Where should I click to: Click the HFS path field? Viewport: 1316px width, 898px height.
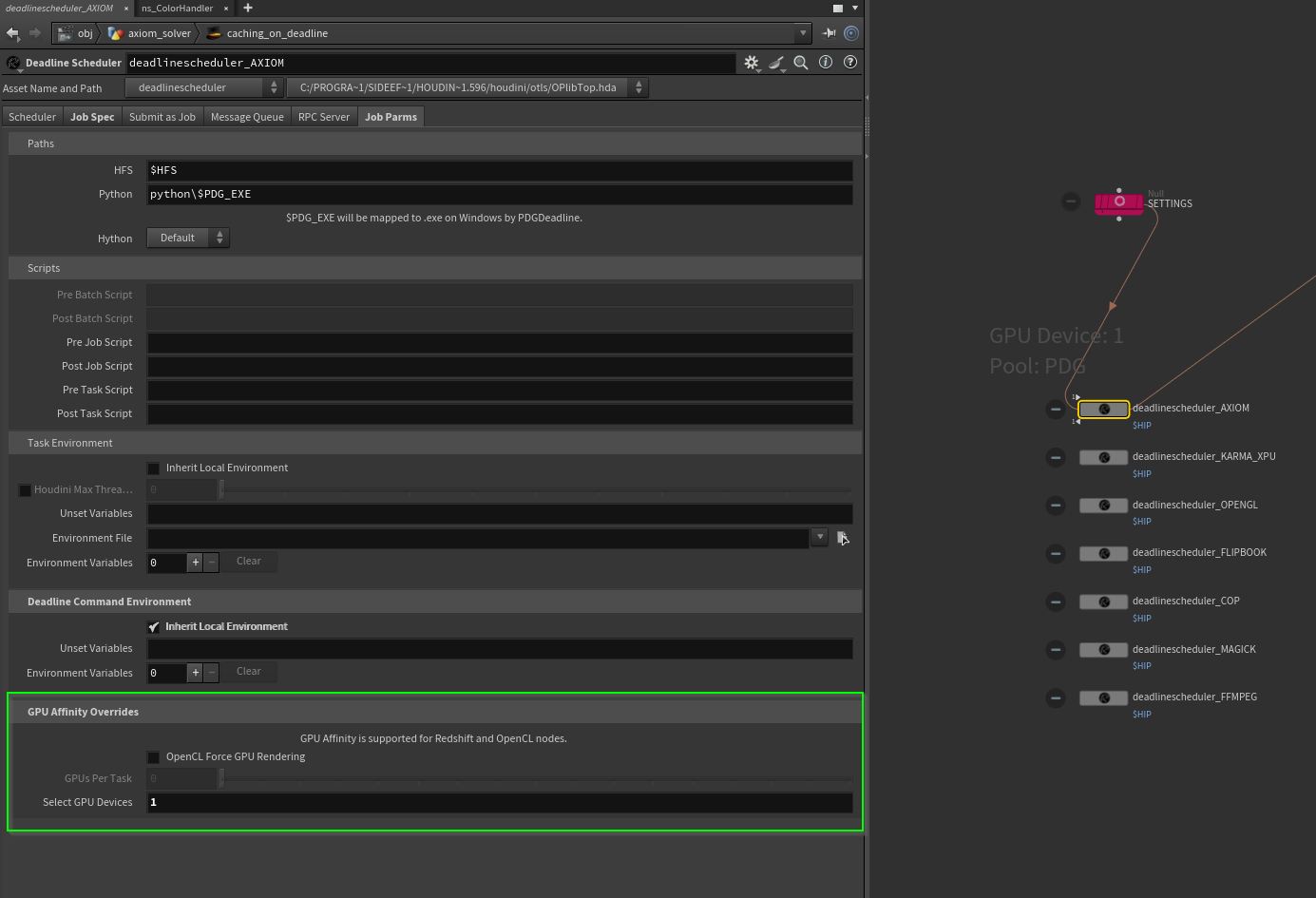[500, 170]
